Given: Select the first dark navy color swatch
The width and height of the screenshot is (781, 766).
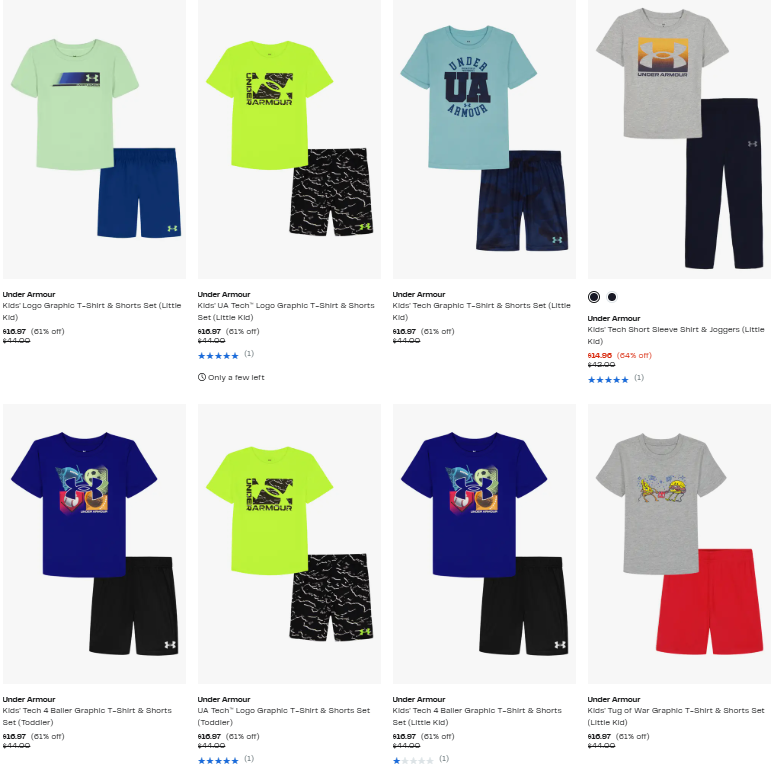Looking at the screenshot, I should (594, 297).
